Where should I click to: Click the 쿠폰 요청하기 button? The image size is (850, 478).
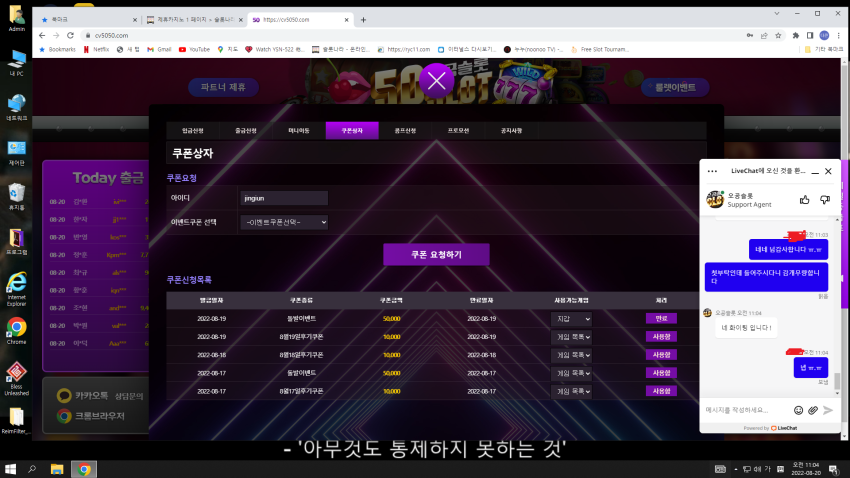[436, 255]
